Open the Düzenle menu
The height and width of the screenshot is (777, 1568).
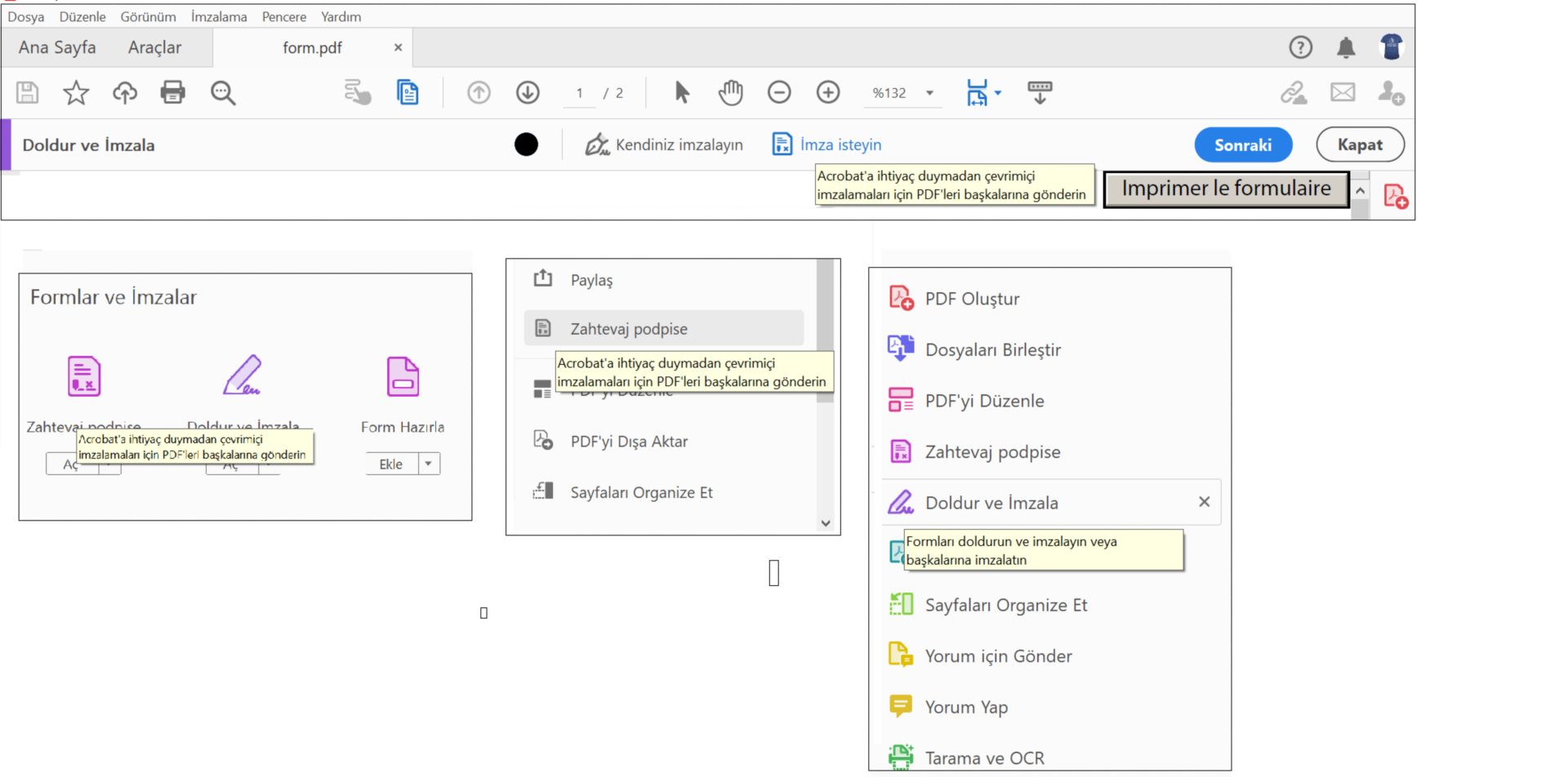coord(82,16)
